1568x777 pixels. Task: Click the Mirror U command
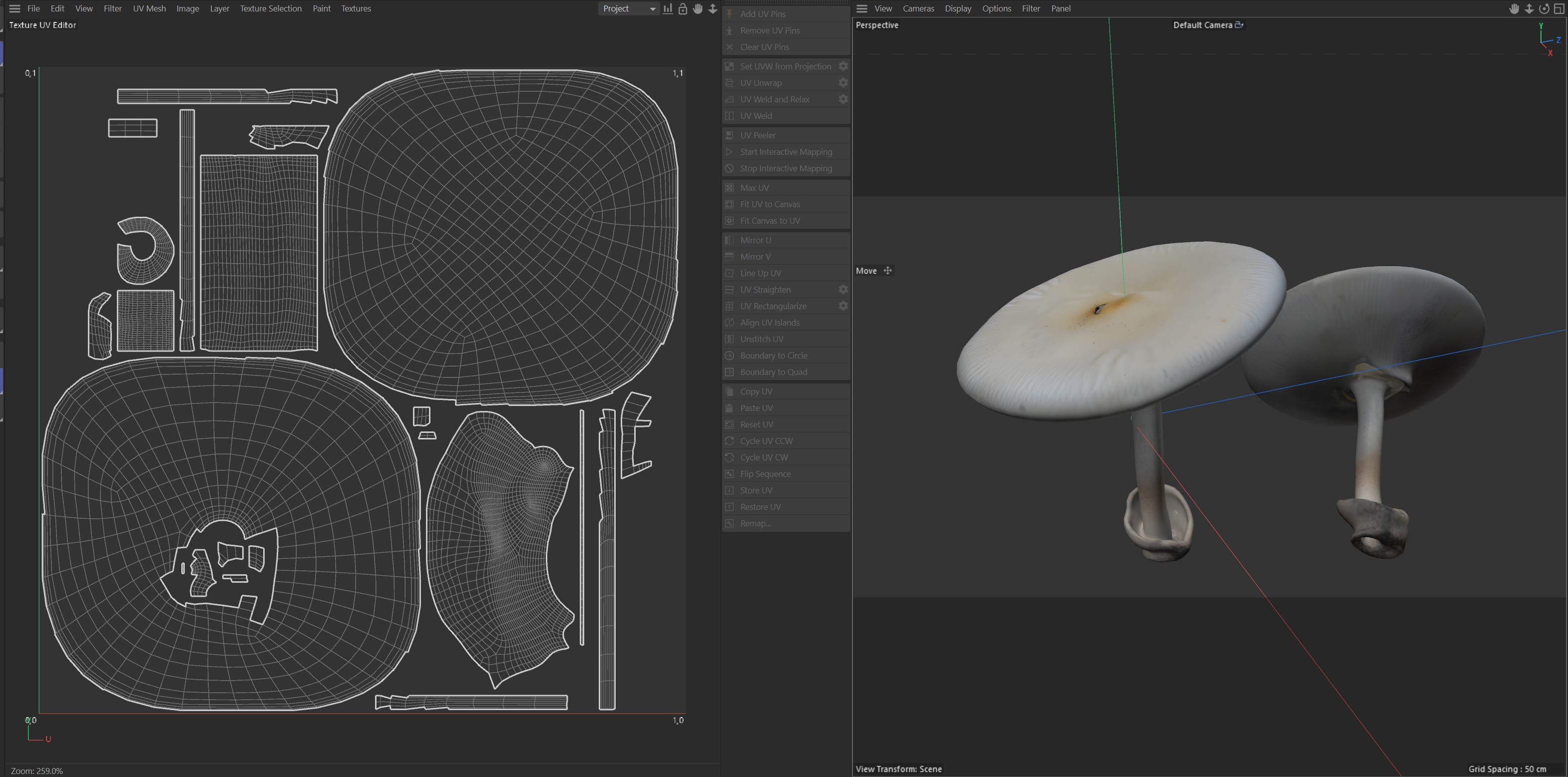[756, 240]
